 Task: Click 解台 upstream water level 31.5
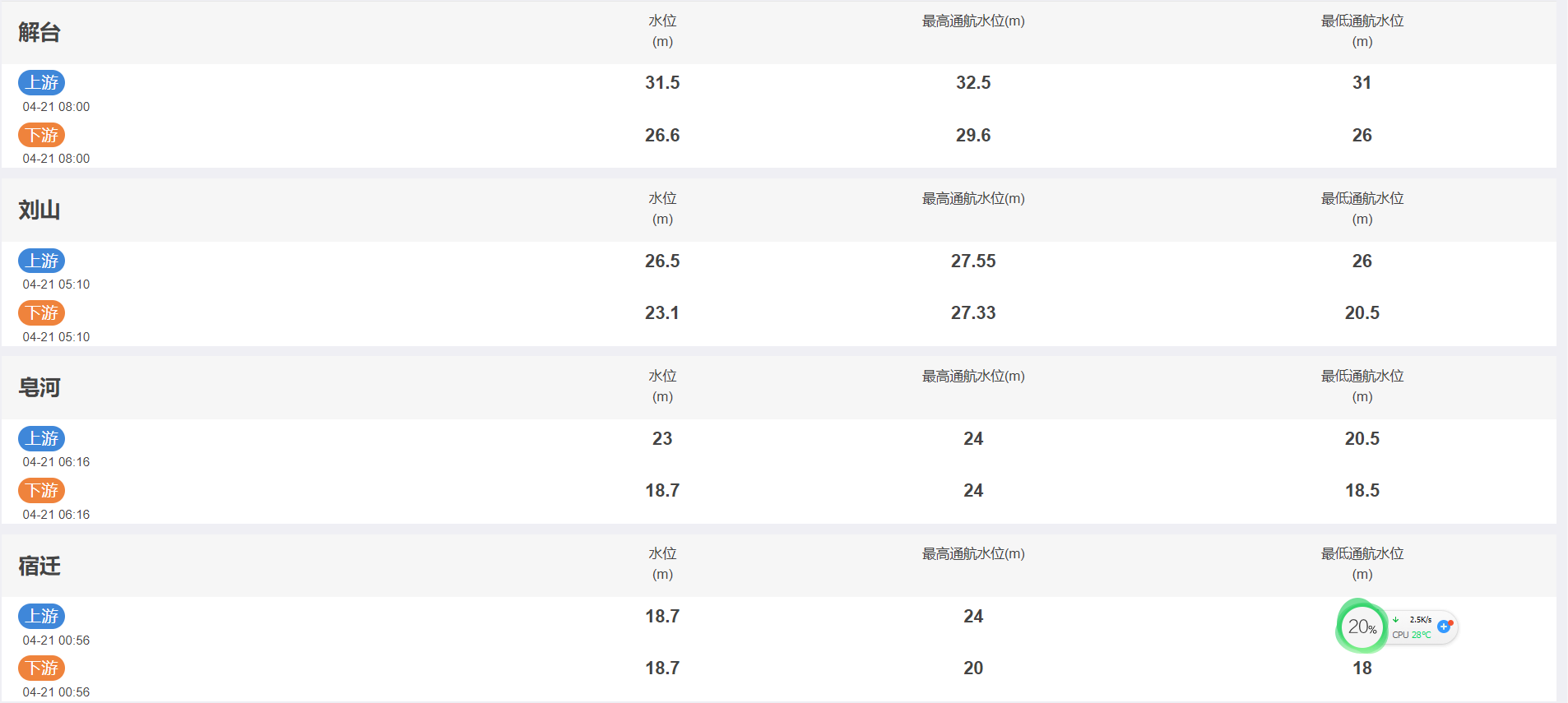point(662,82)
